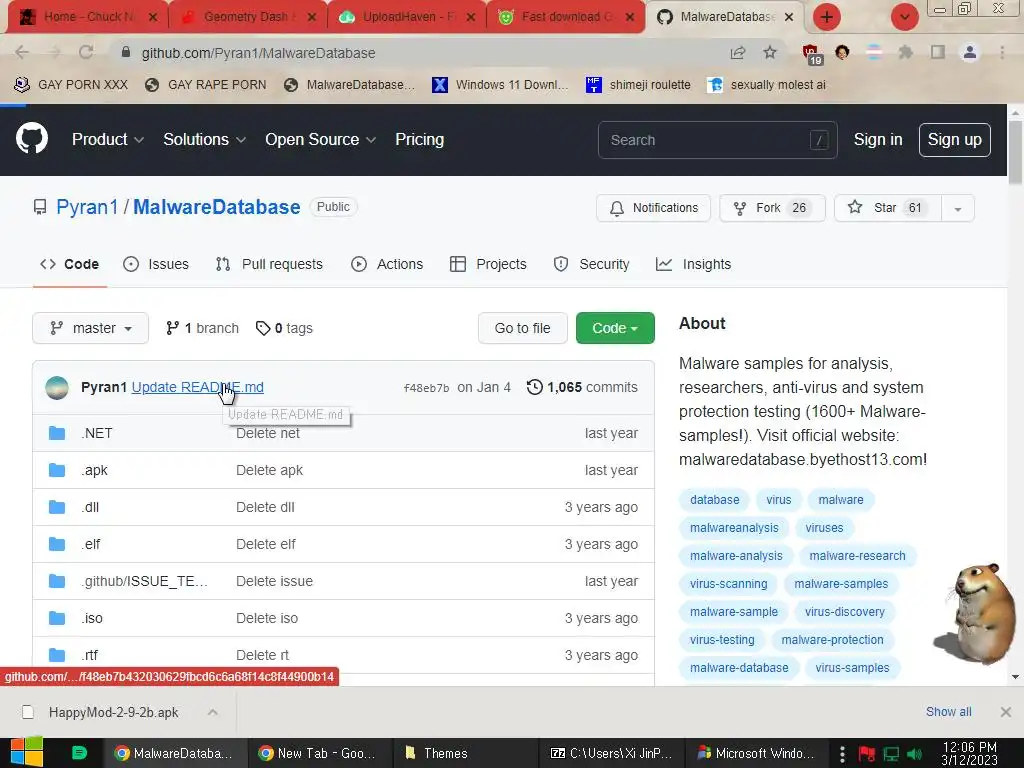Open the green Code dropdown button
1024x768 pixels.
click(x=615, y=328)
